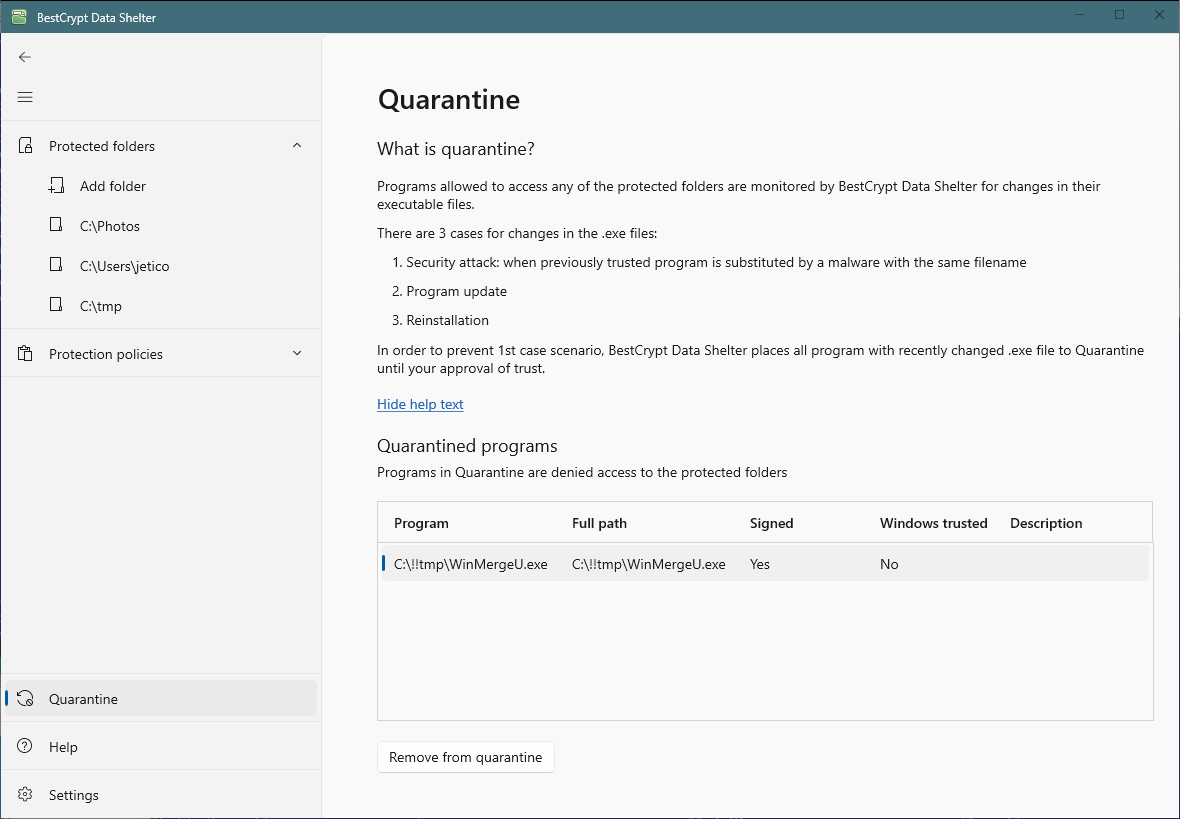
Task: Open the Help page
Action: point(161,747)
